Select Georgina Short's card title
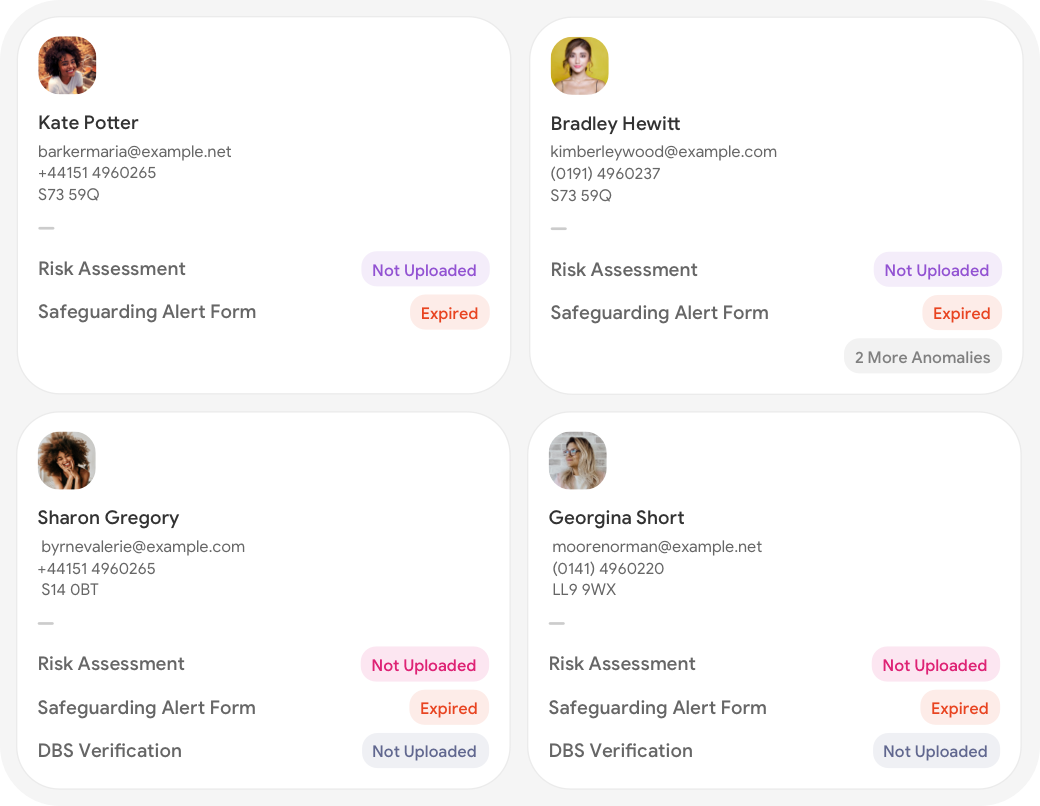The height and width of the screenshot is (806, 1040). coord(616,518)
